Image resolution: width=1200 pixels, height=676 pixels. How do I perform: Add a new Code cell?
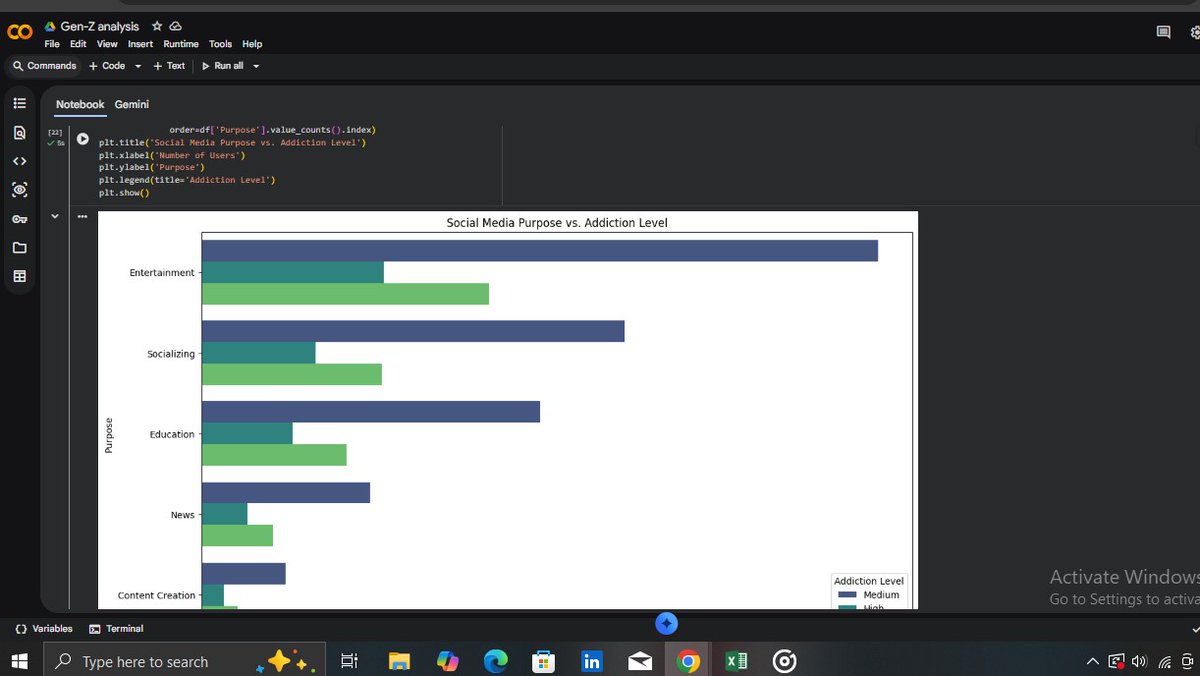coord(107,66)
